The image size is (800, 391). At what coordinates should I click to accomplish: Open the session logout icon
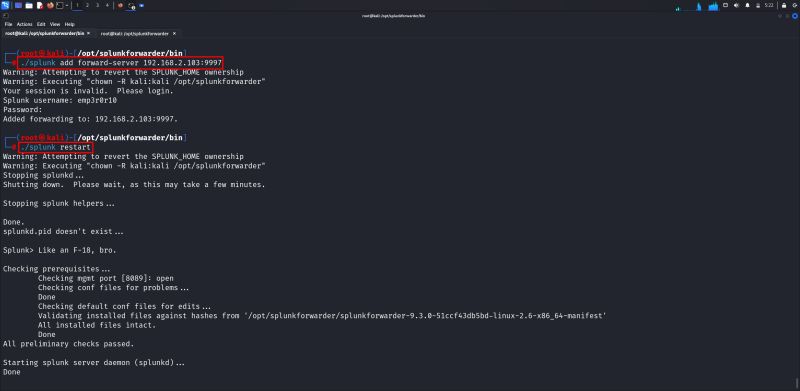click(794, 6)
